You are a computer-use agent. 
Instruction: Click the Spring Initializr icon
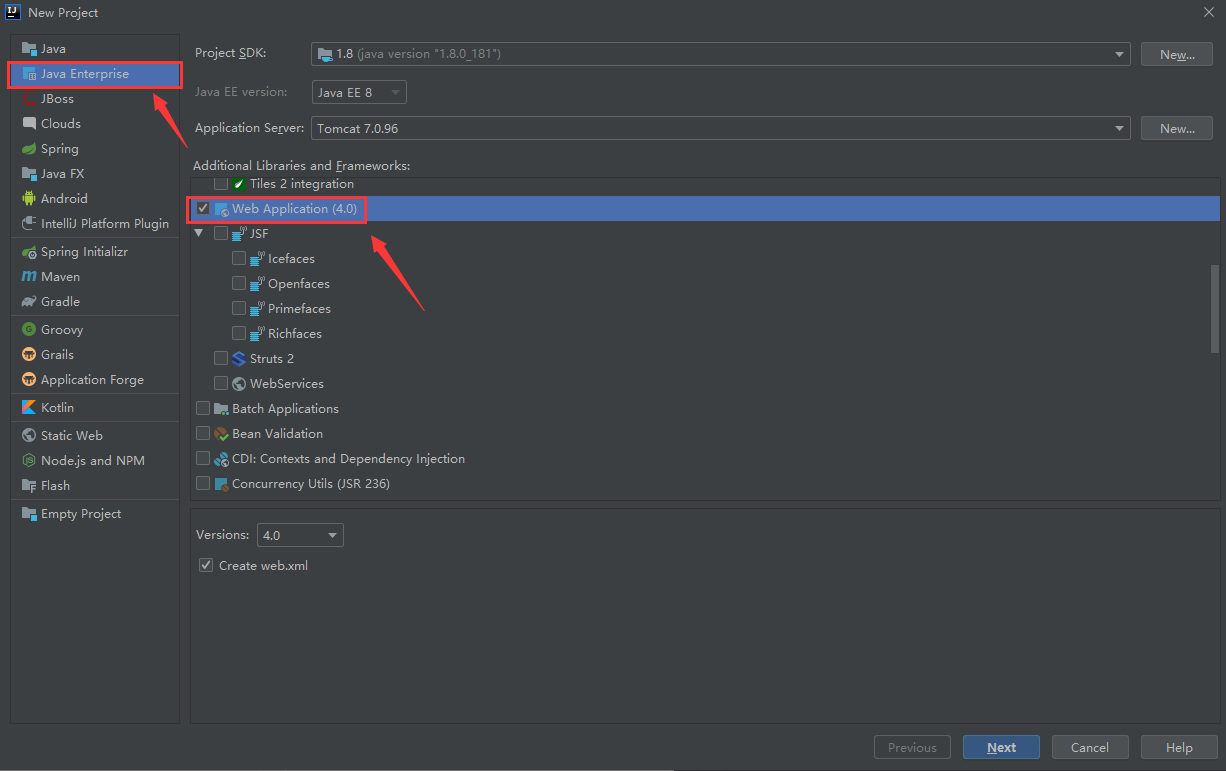click(x=29, y=252)
